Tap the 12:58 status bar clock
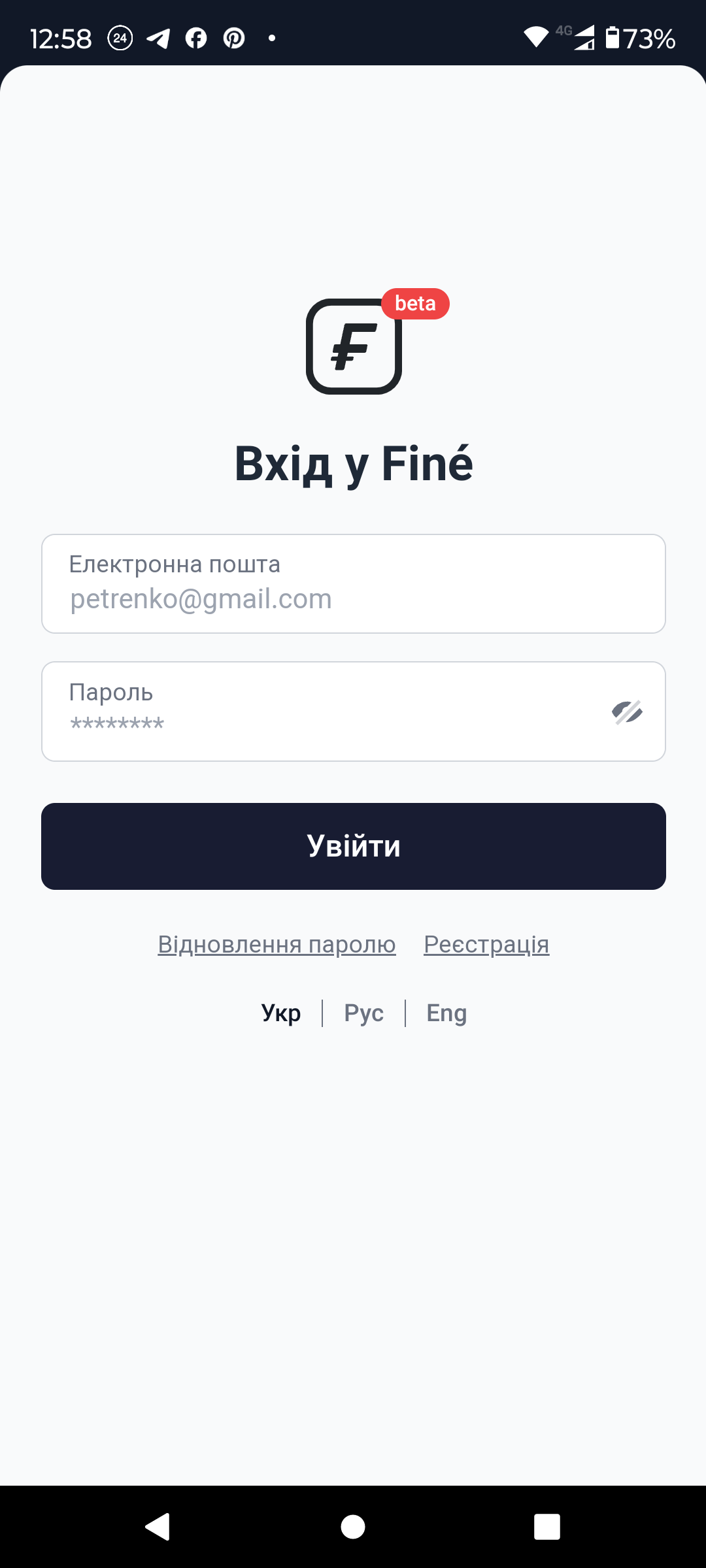Viewport: 706px width, 1568px height. pos(61,39)
